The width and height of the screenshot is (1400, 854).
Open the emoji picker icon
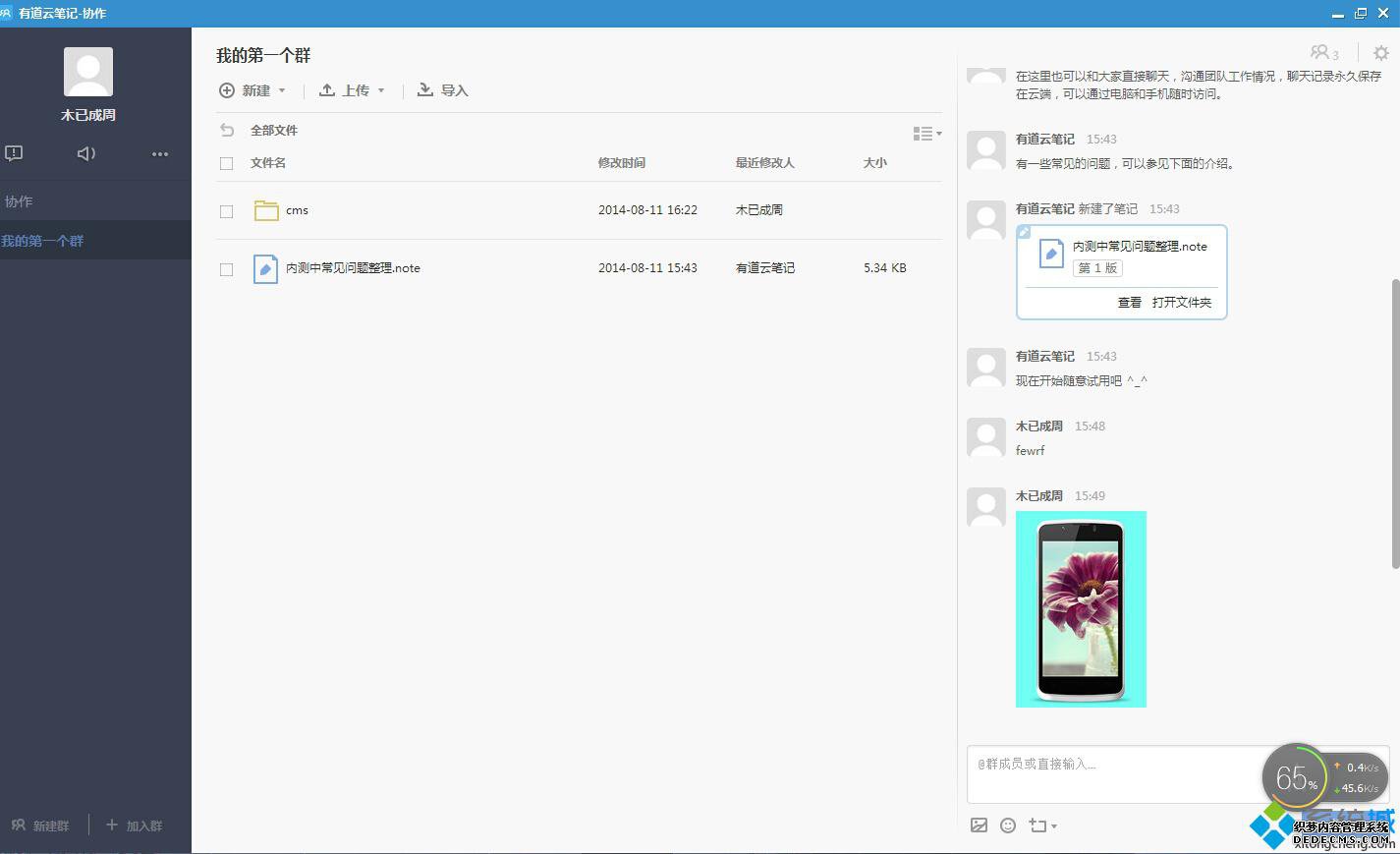(1008, 826)
